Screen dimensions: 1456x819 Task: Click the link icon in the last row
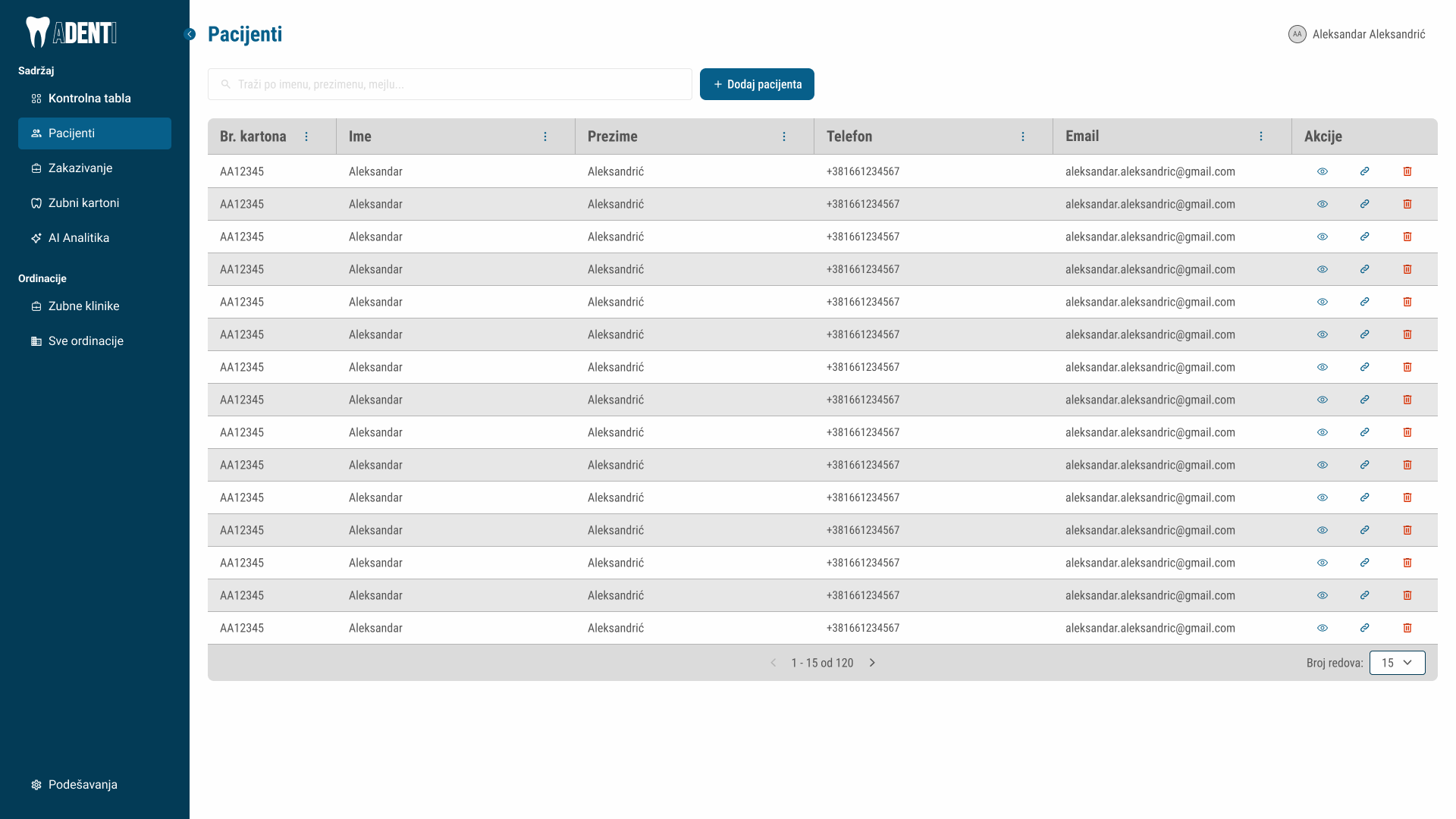coord(1365,628)
